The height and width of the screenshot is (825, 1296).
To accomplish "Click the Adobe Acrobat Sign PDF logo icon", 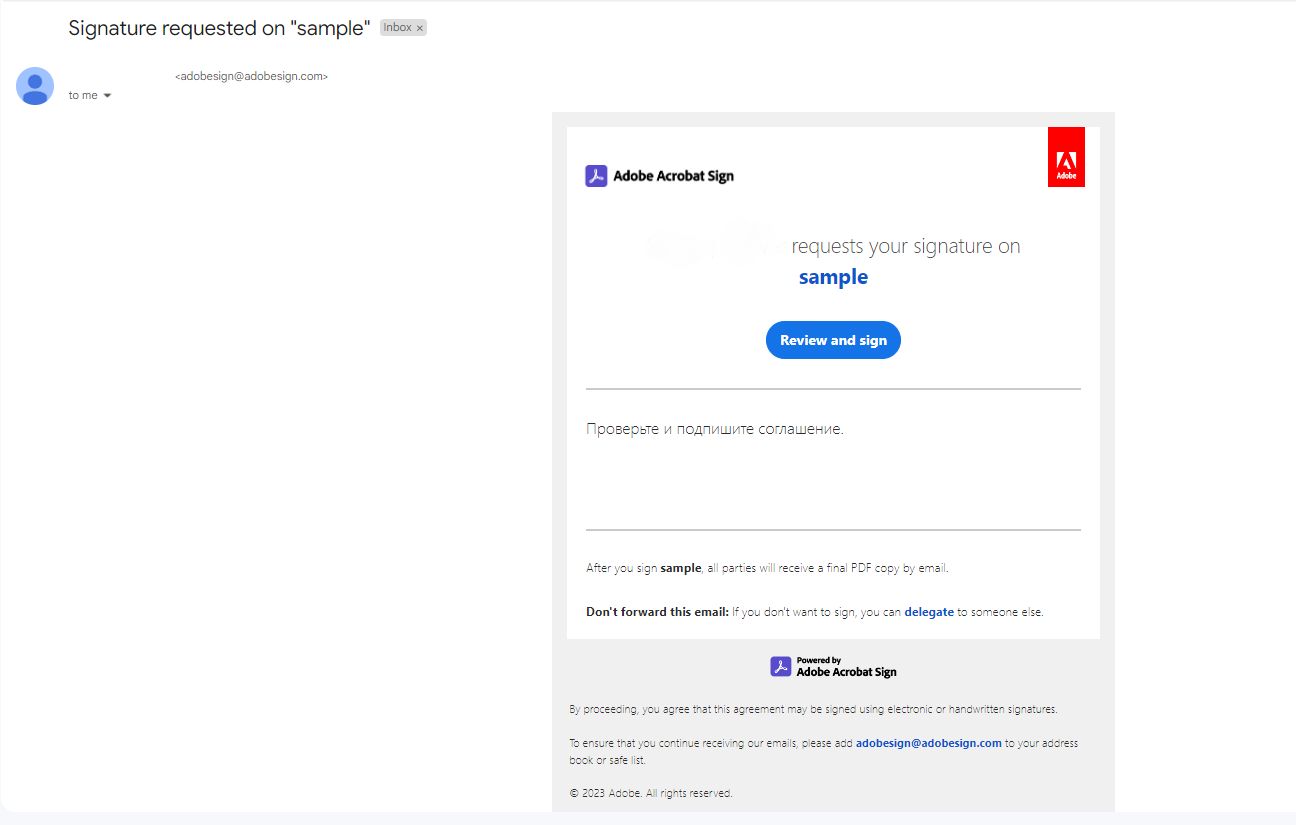I will coord(597,175).
